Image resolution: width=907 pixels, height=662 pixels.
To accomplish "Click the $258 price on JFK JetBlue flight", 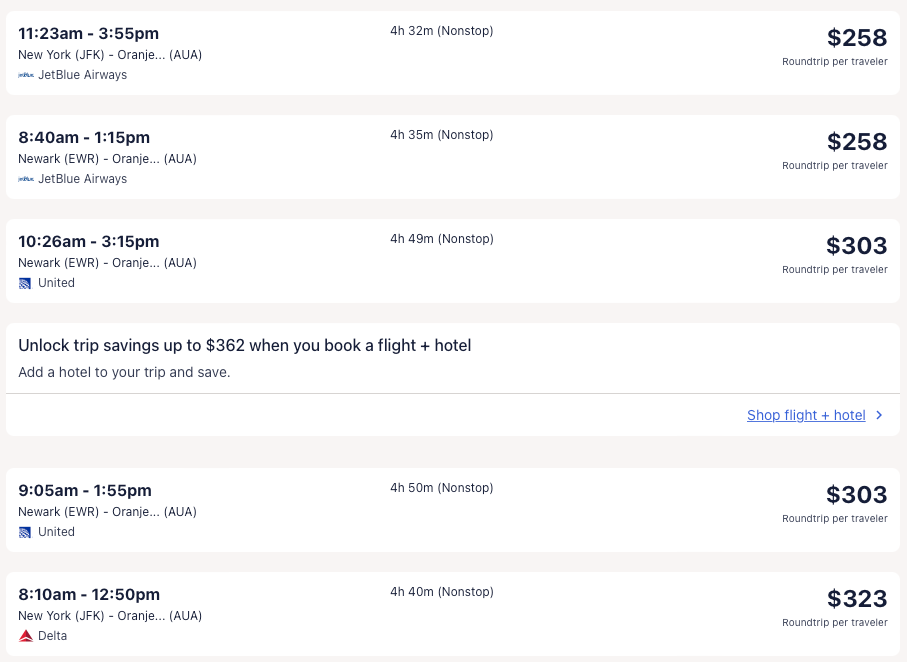I will click(x=857, y=38).
